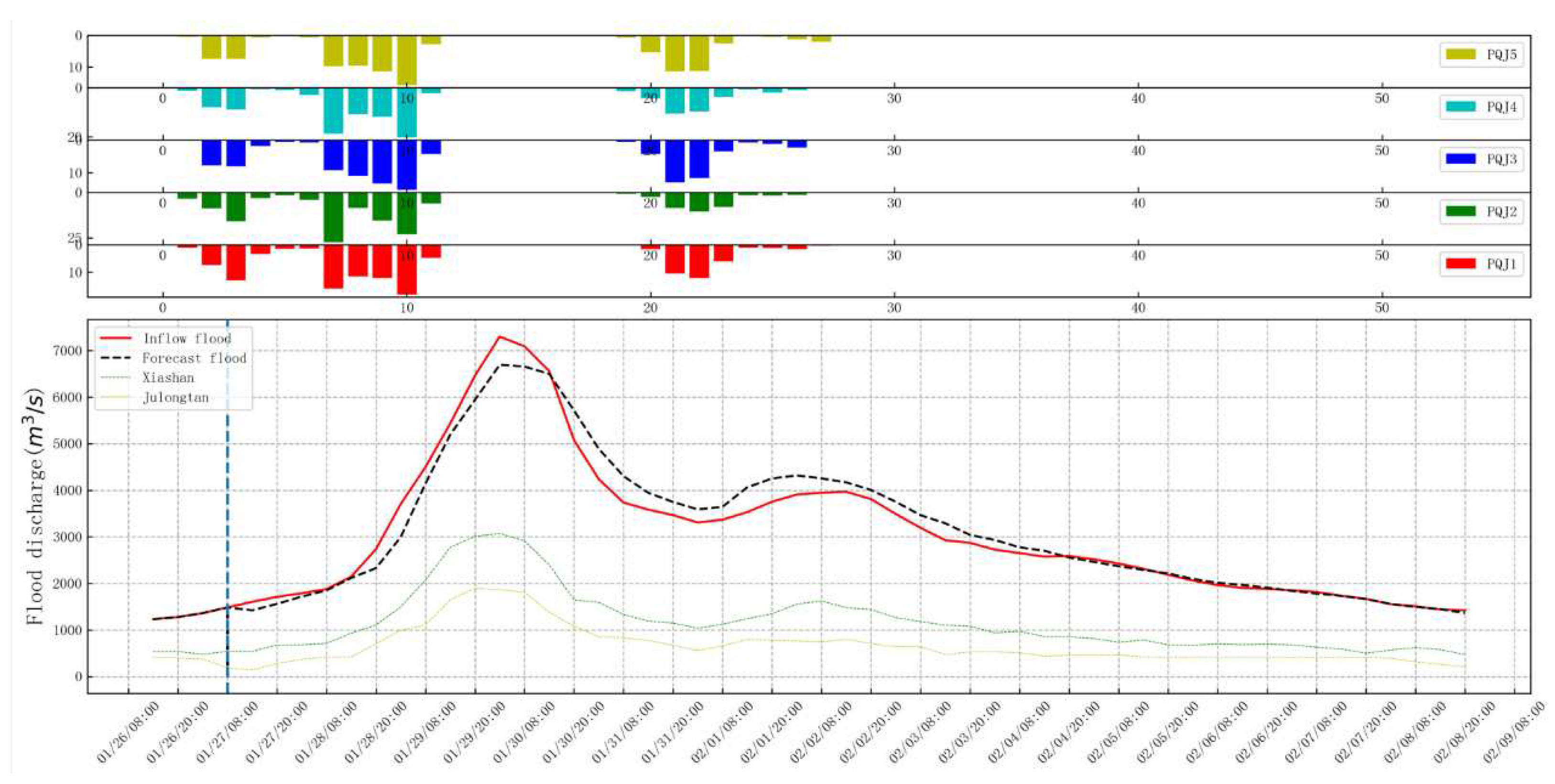Image resolution: width=1555 pixels, height=784 pixels.
Task: Click the red Inflow flood line sample
Action: point(115,339)
